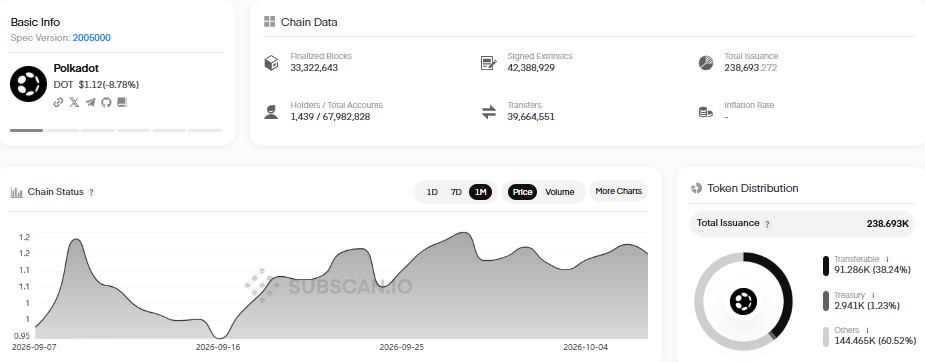Click the Polkadot name heading
Viewport: 925px width, 362px height.
(76, 68)
